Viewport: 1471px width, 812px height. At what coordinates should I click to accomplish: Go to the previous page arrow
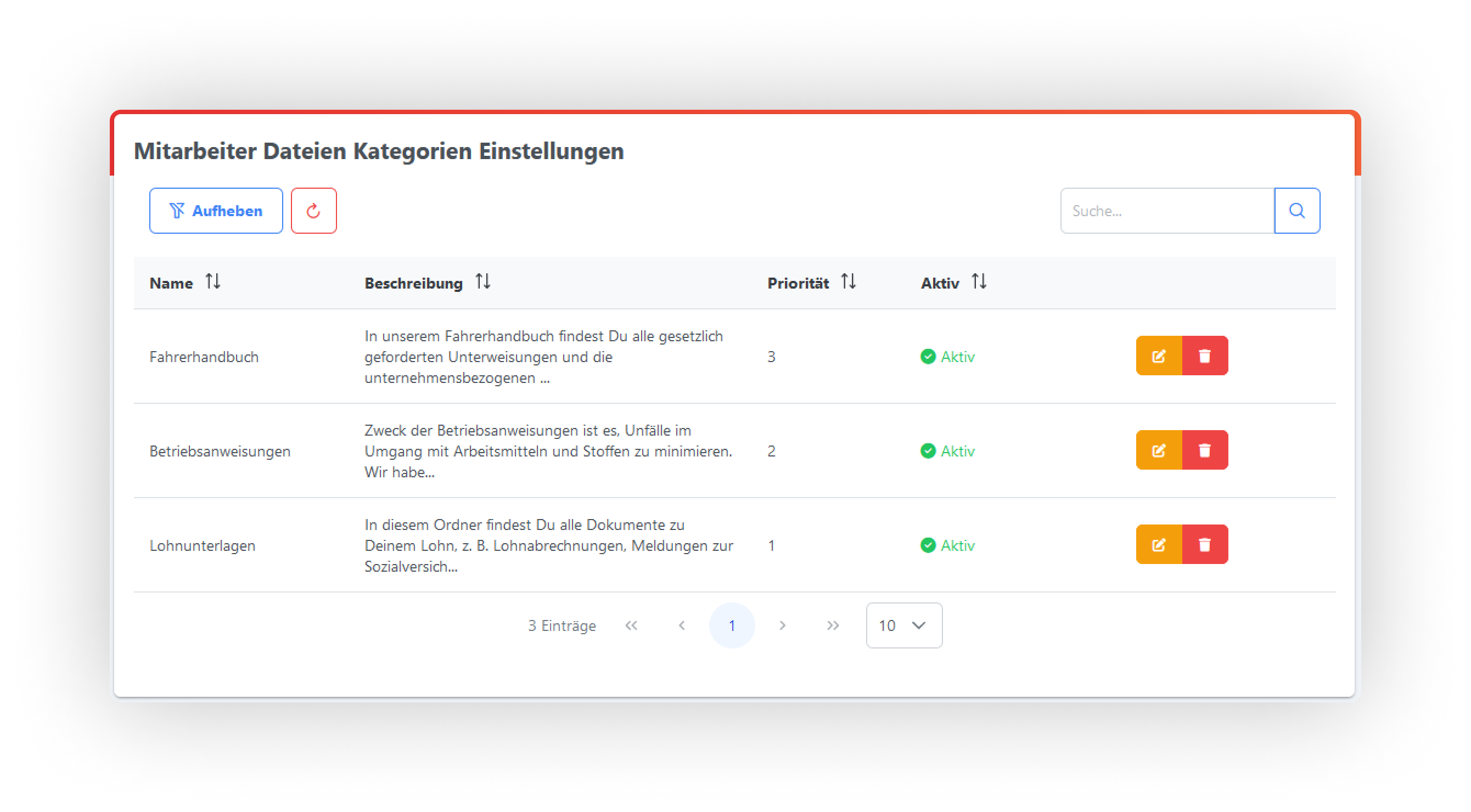point(681,625)
